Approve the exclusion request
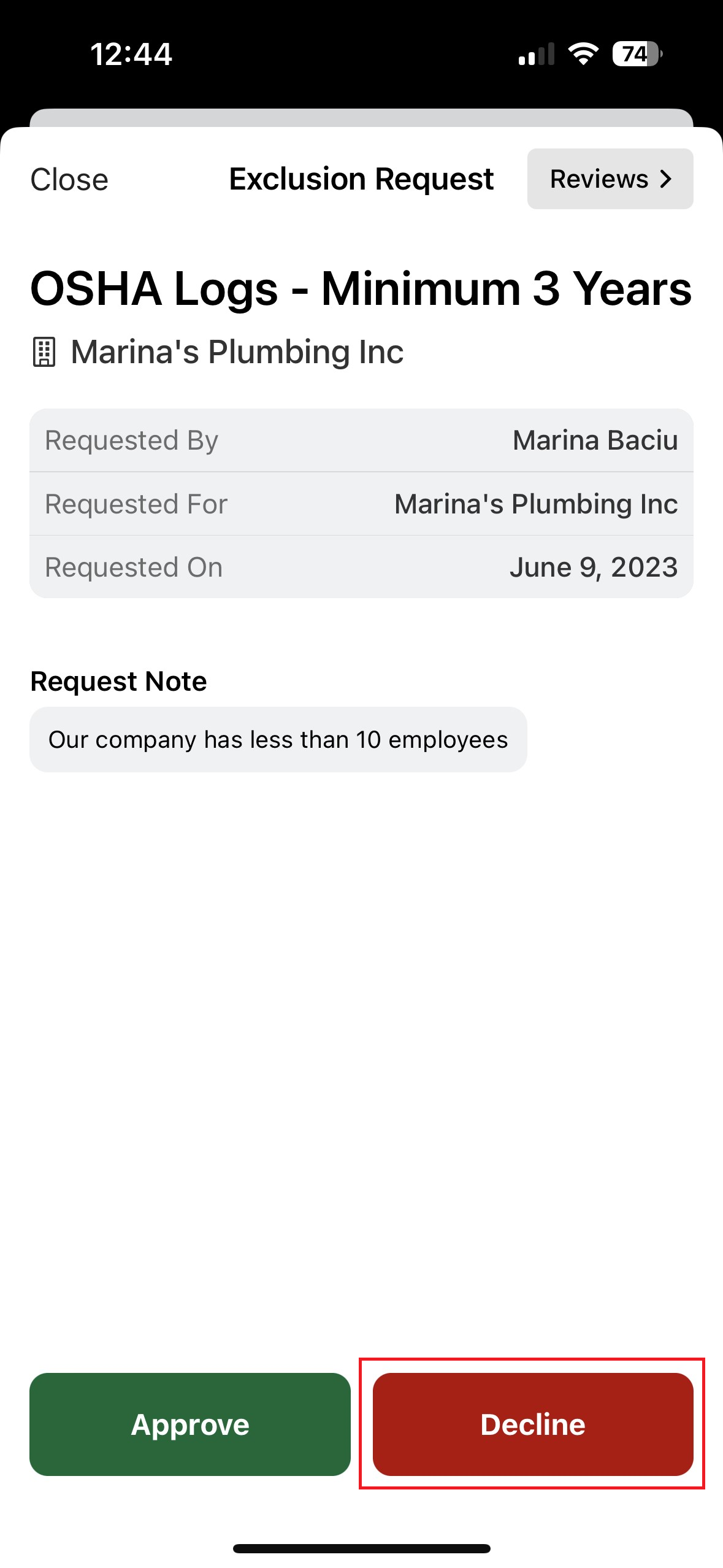Screen dimensions: 723x1568 (x=190, y=1424)
